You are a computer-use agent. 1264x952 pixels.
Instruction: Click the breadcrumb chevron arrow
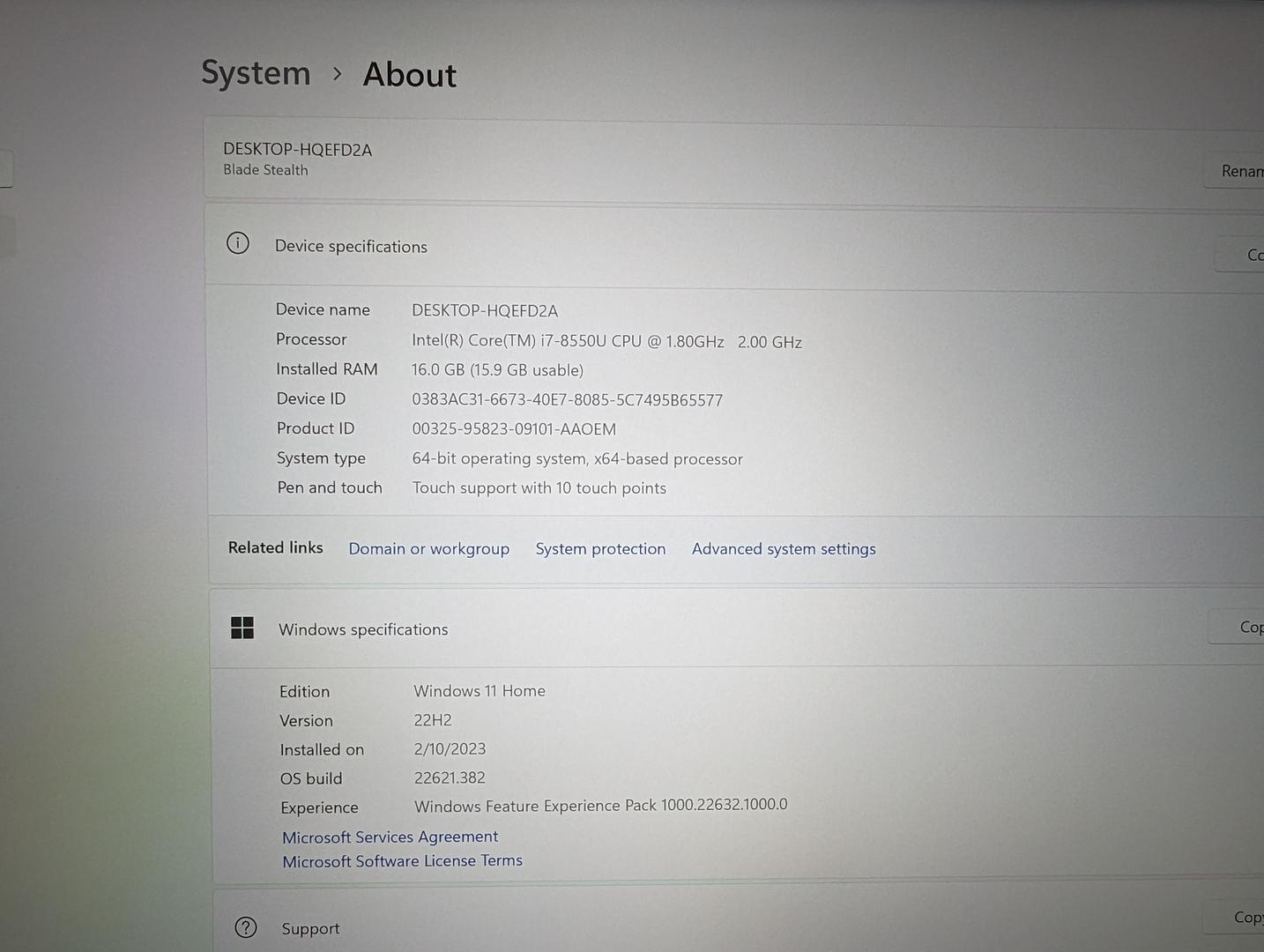(337, 74)
